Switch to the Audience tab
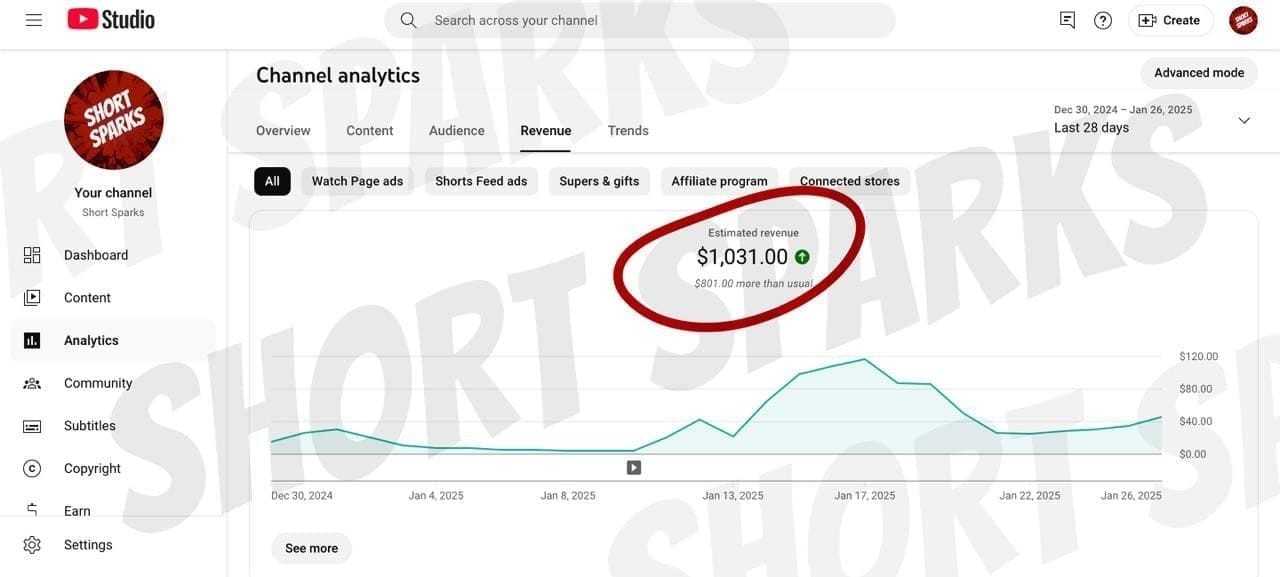This screenshot has height=577, width=1280. click(456, 131)
